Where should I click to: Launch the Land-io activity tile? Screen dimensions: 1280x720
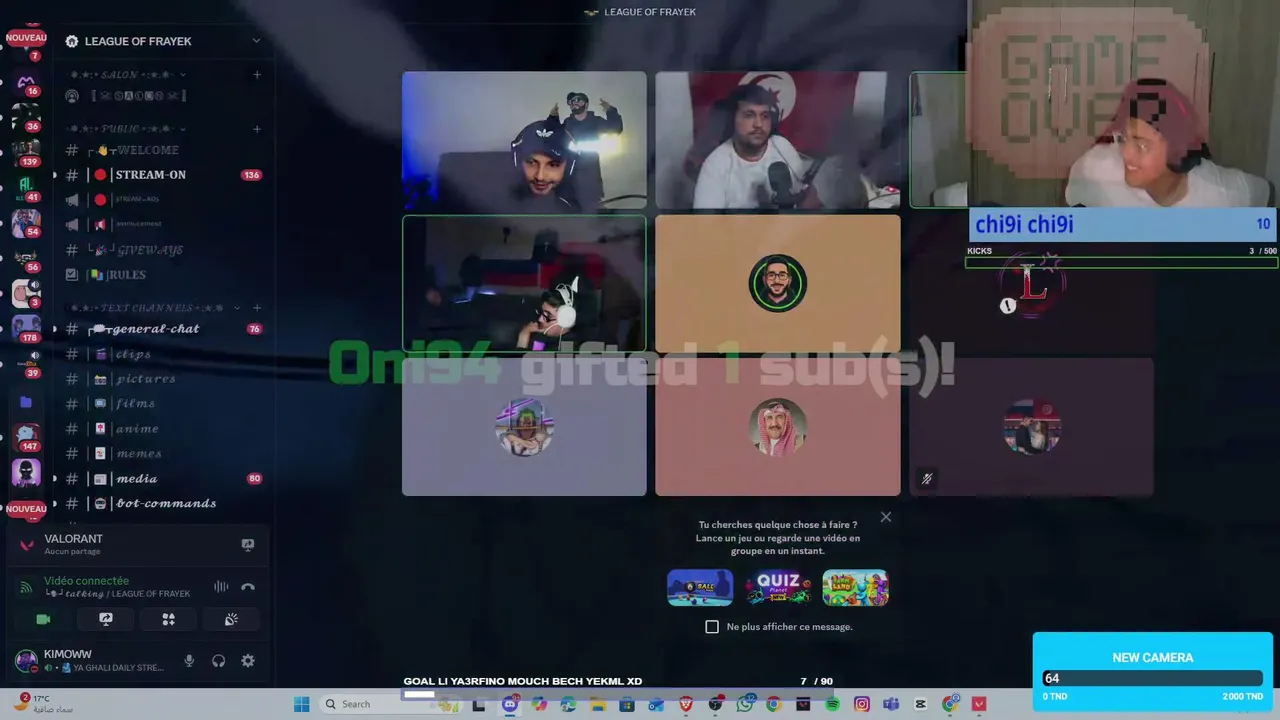(x=855, y=588)
